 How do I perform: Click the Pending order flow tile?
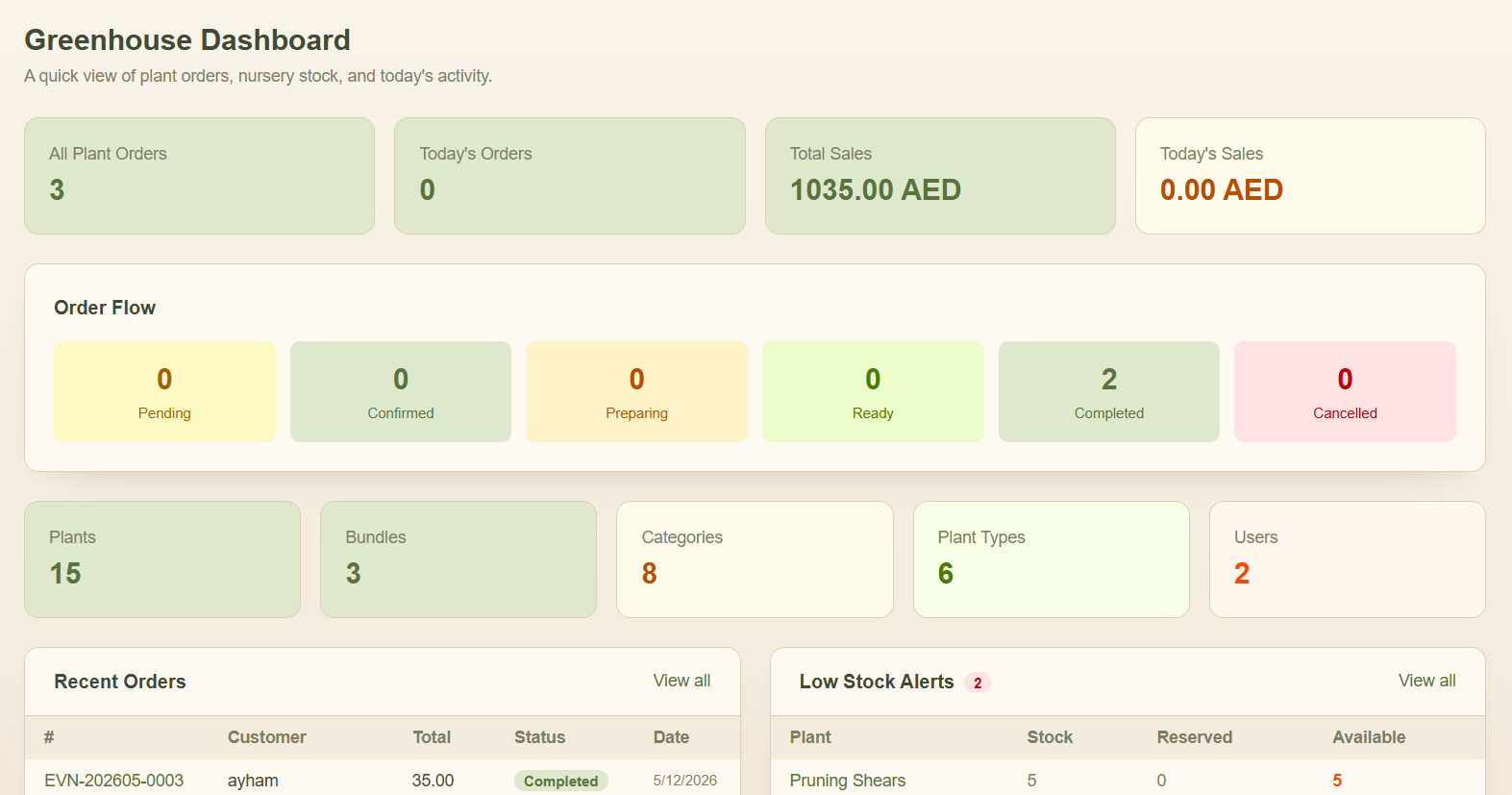click(x=164, y=391)
